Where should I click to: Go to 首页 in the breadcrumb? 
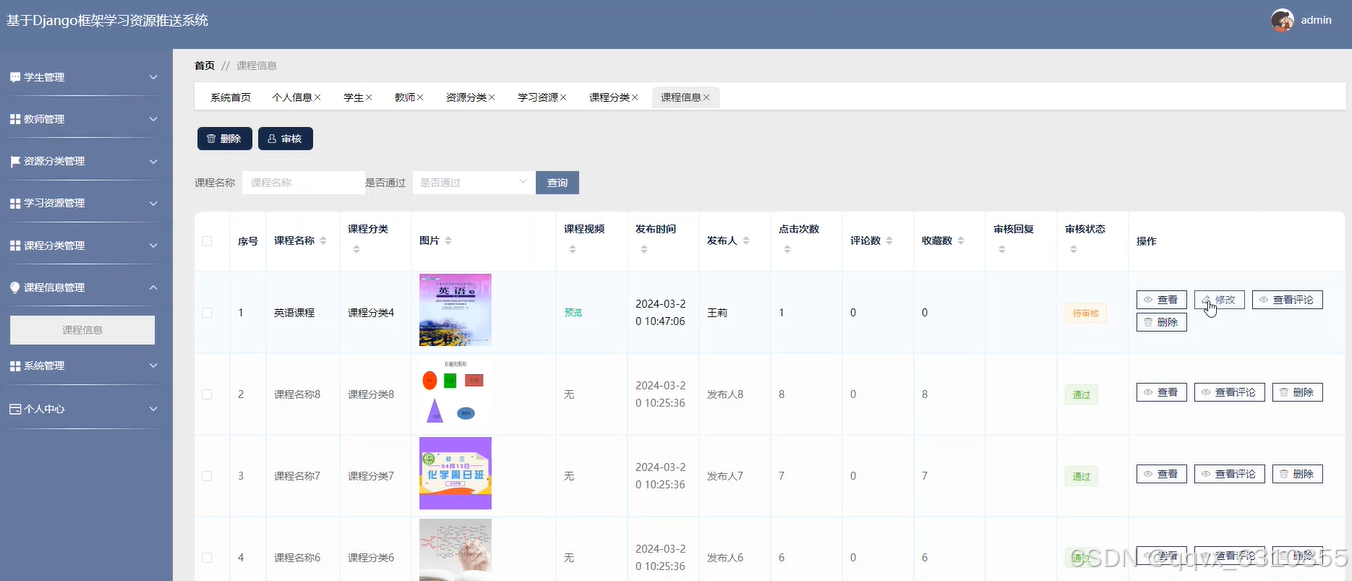click(204, 65)
